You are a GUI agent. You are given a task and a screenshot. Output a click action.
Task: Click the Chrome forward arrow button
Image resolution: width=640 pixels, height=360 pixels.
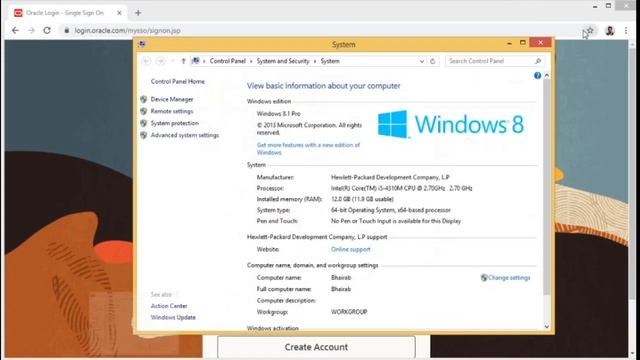pos(31,31)
